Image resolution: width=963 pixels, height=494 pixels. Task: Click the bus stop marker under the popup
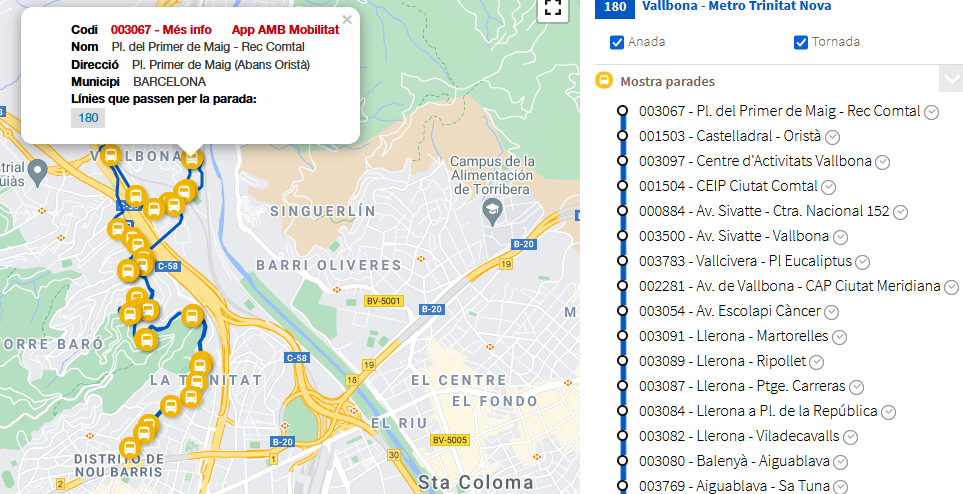pyautogui.click(x=191, y=157)
